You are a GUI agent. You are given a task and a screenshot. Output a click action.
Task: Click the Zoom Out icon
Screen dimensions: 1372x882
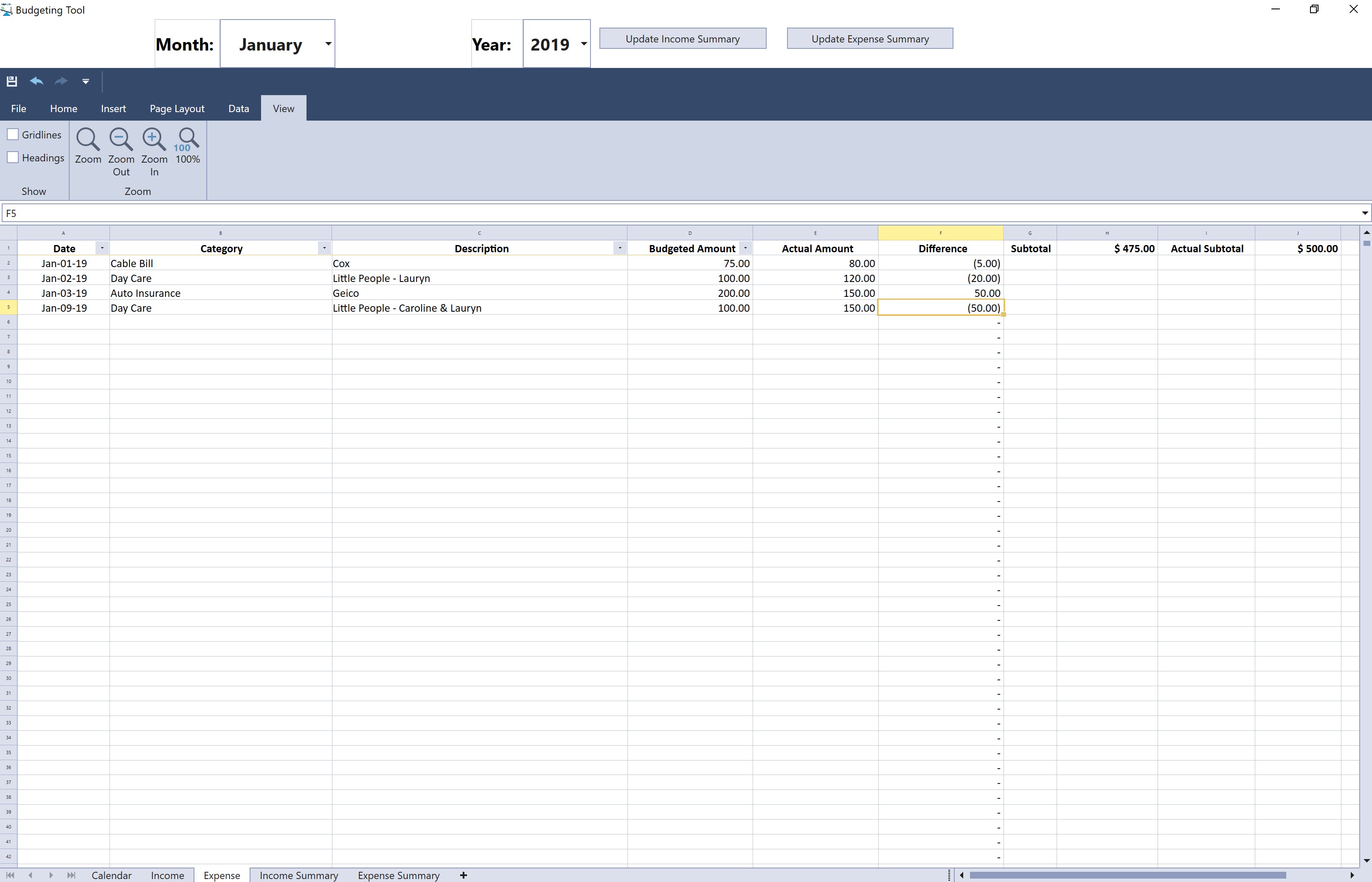pos(121,139)
